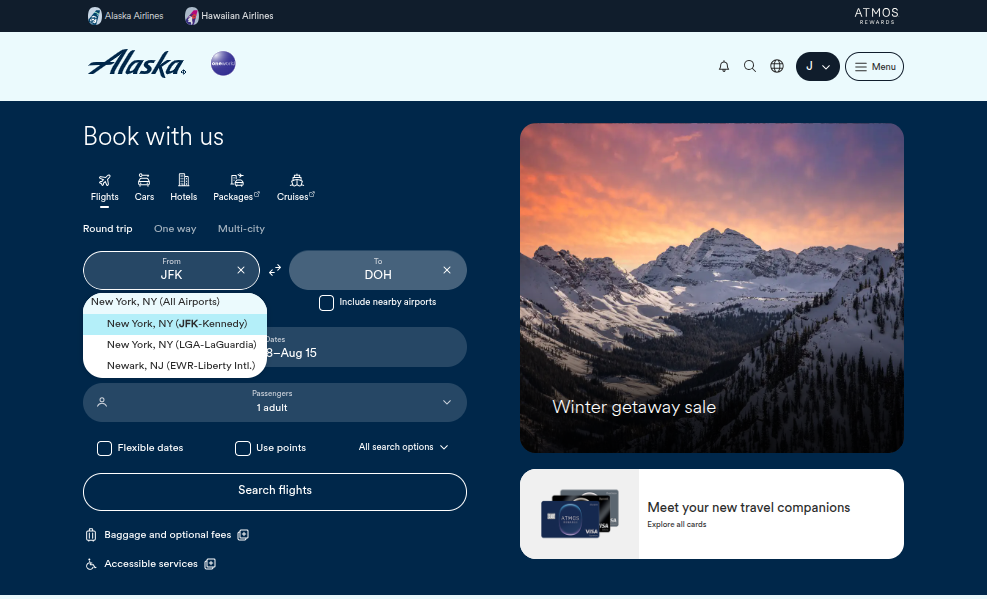Select the Cars booking tab
The width and height of the screenshot is (987, 599).
pyautogui.click(x=144, y=188)
